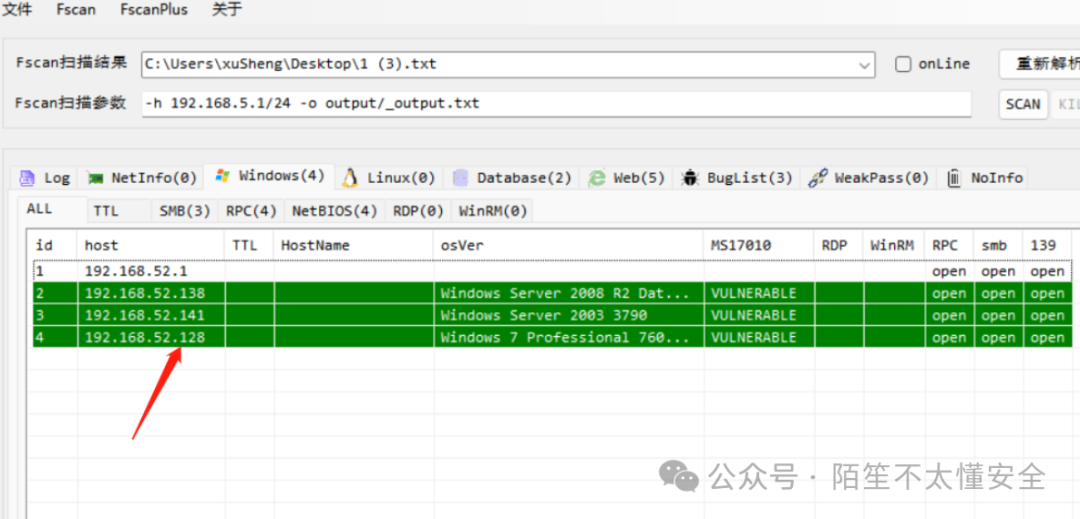Switch to the NetInfo(0) tab
This screenshot has width=1080, height=519.
(141, 178)
